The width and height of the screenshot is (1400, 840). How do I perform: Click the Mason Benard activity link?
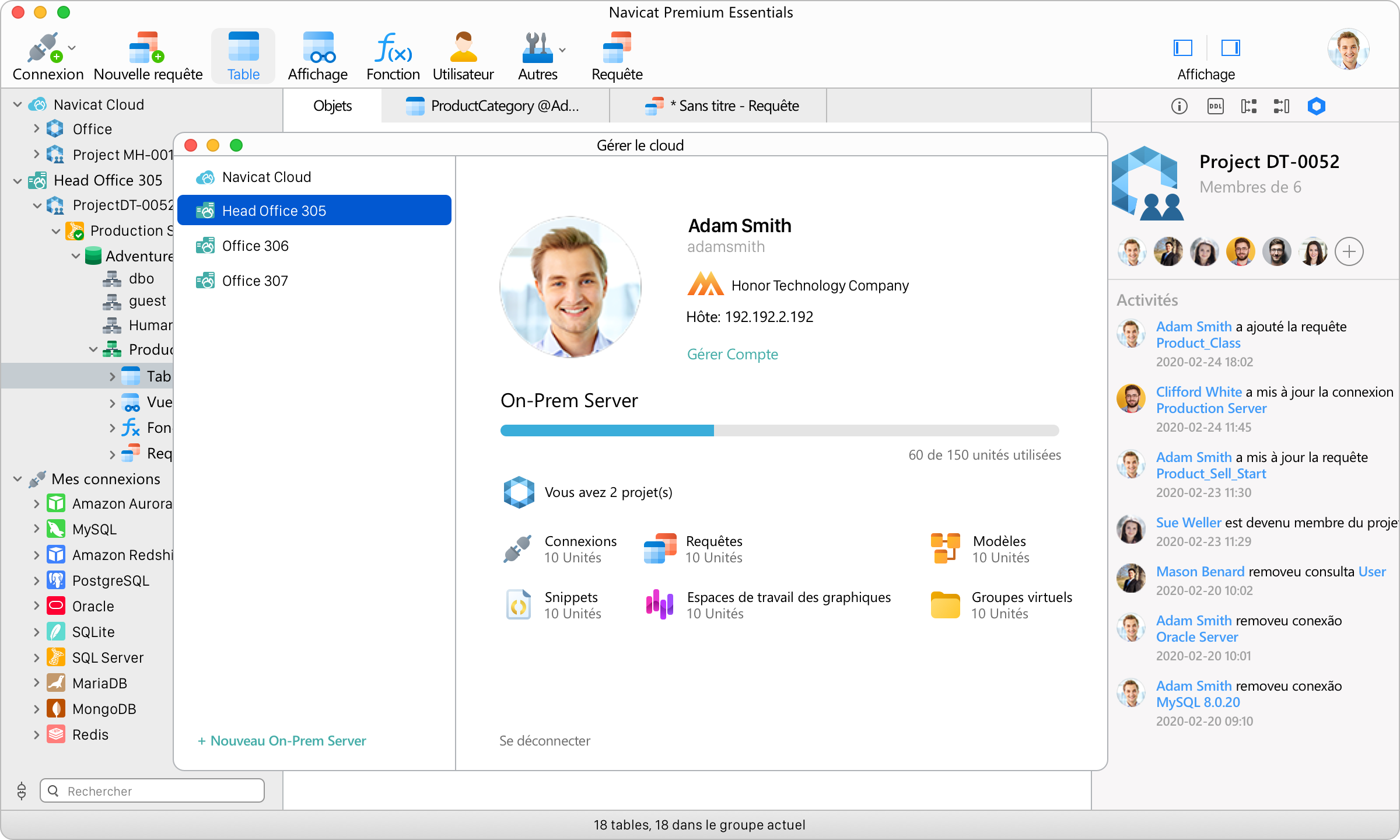1200,572
